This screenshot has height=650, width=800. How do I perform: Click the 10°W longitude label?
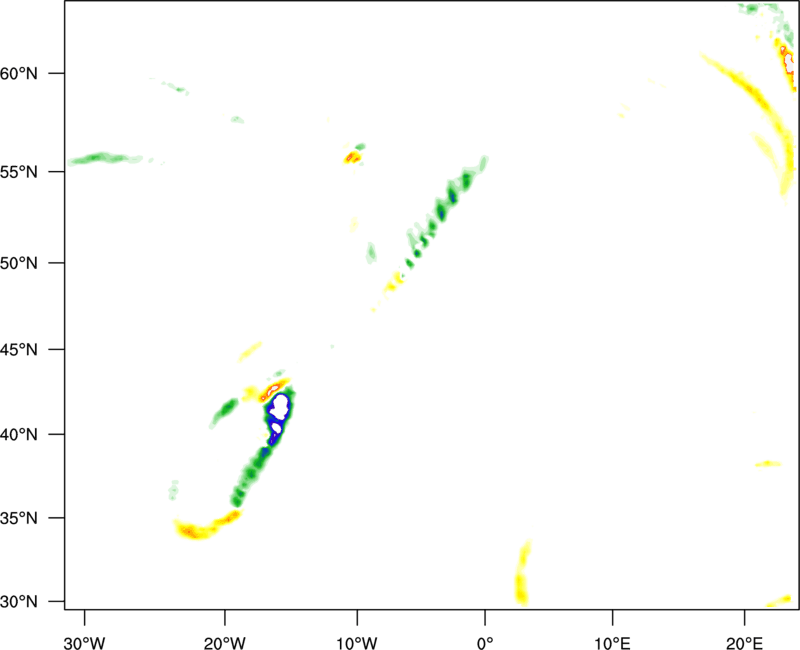pyautogui.click(x=357, y=643)
